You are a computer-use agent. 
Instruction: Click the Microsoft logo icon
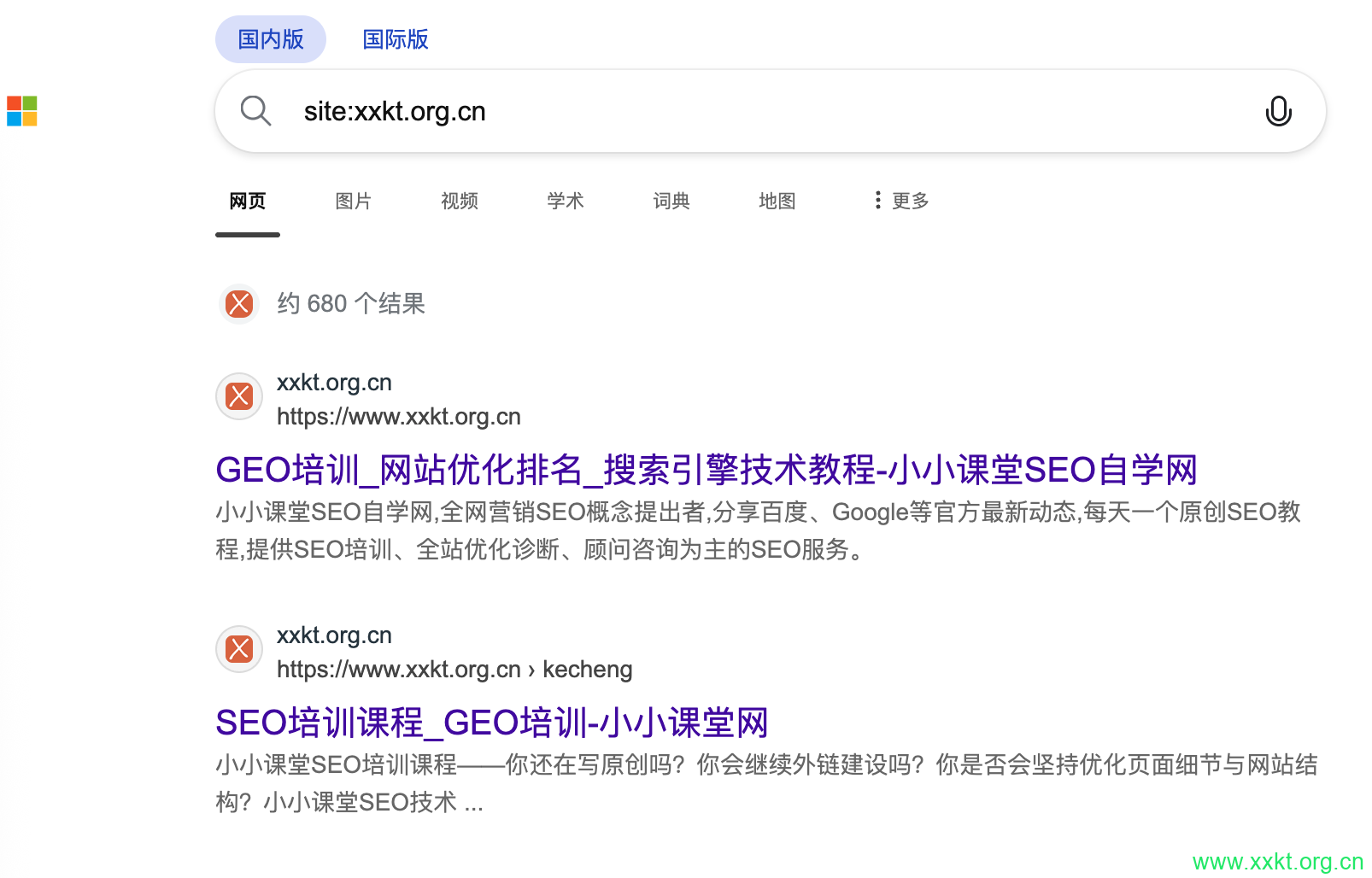tap(22, 111)
